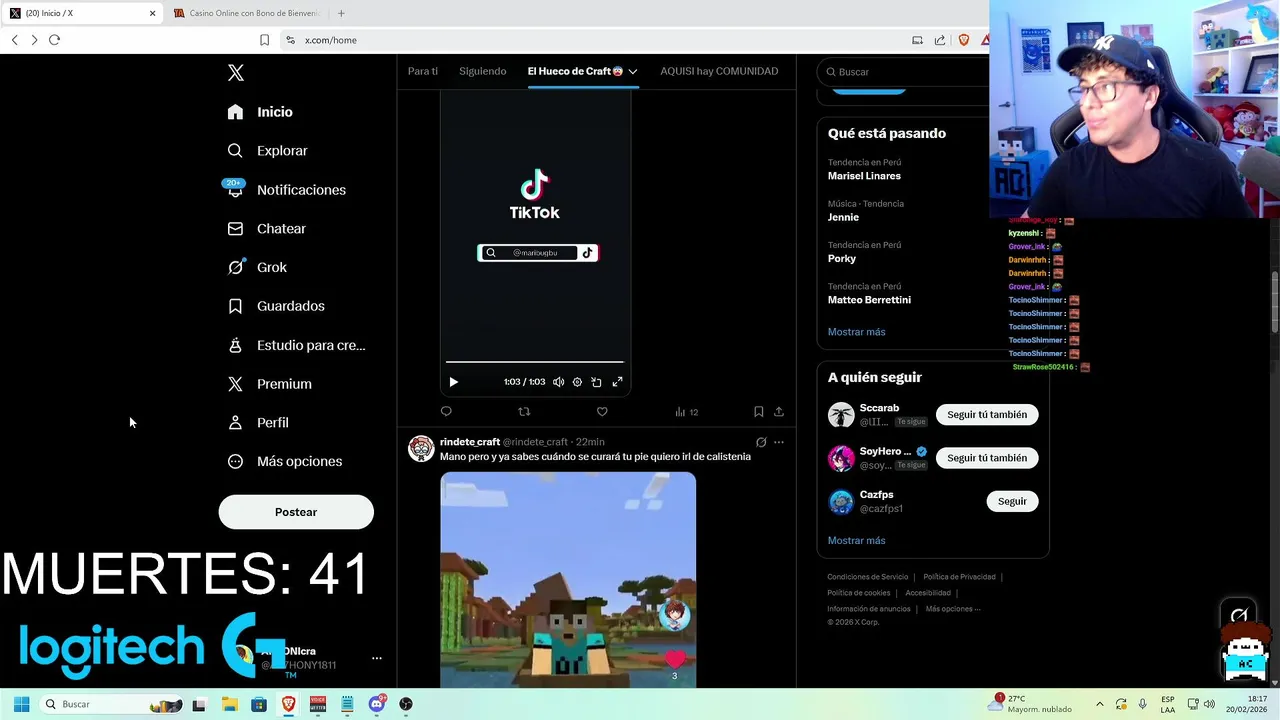
Task: Open Premium in the sidebar
Action: 269,384
